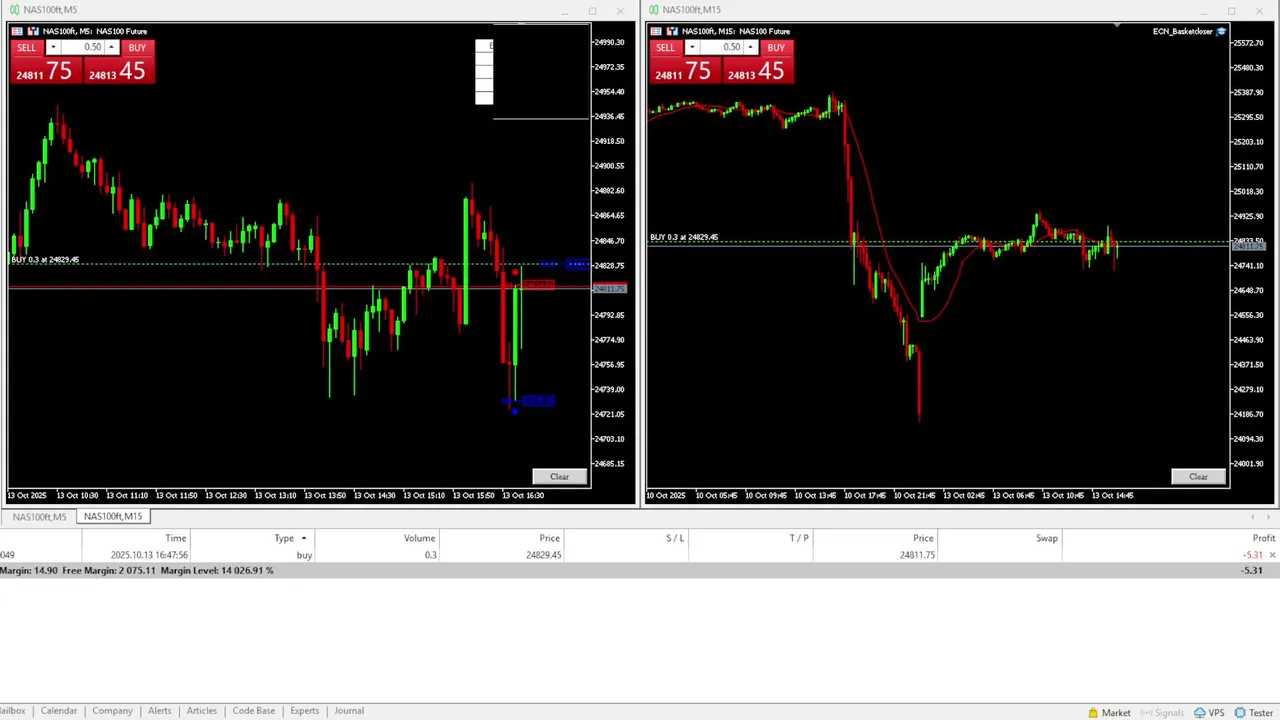
Task: Open the VPS shortcut in status bar
Action: 1209,713
